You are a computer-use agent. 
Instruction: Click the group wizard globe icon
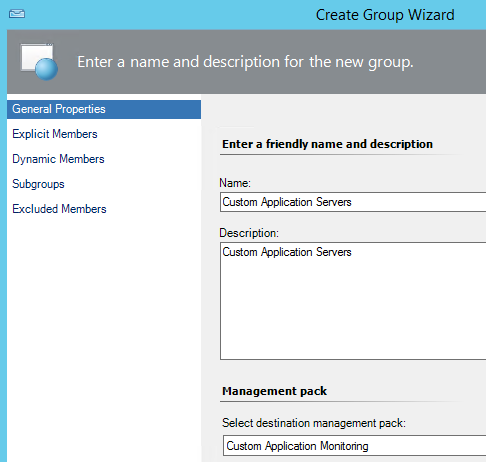coord(39,62)
